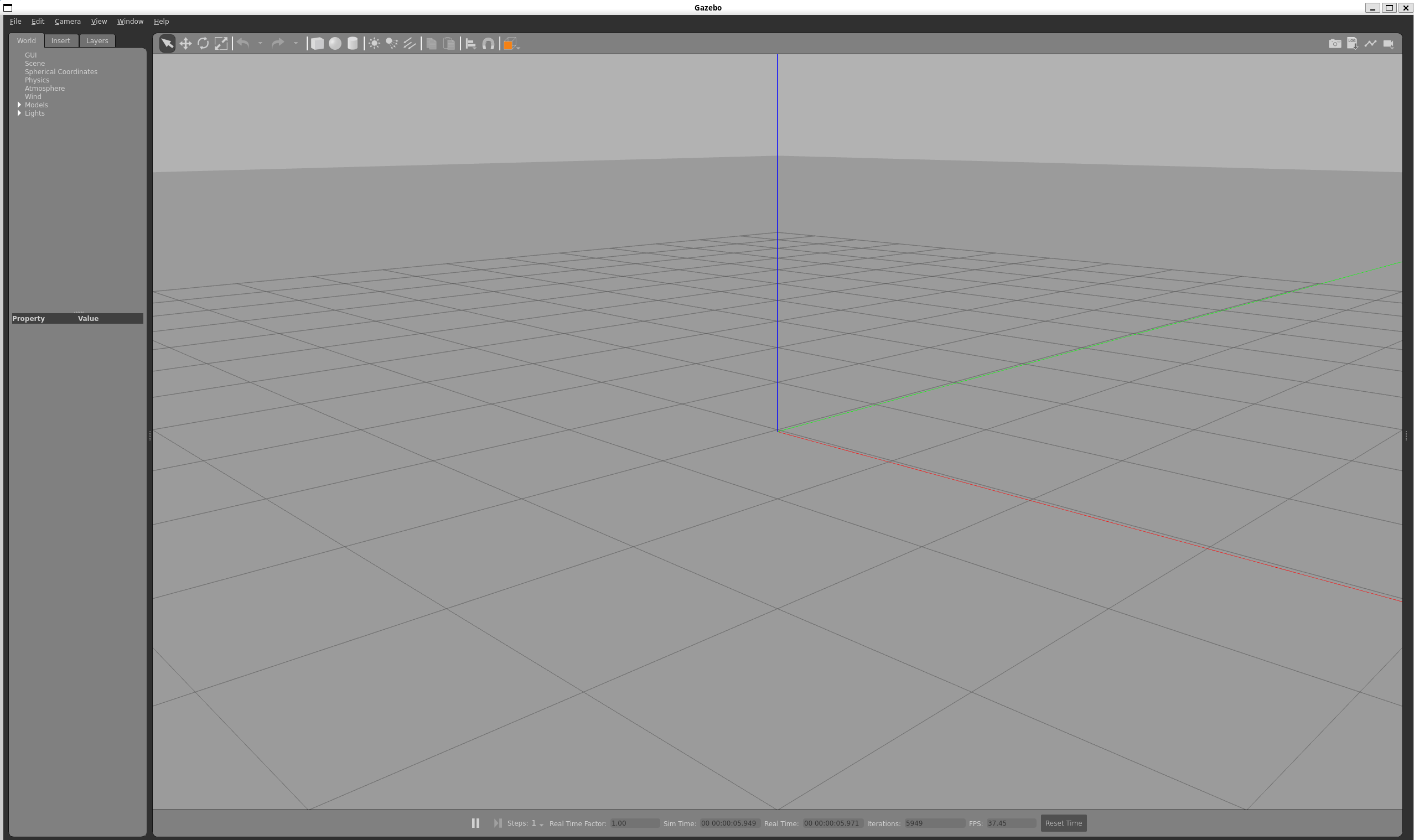Switch to the Insert tab
This screenshot has height=840, width=1414.
click(x=60, y=41)
